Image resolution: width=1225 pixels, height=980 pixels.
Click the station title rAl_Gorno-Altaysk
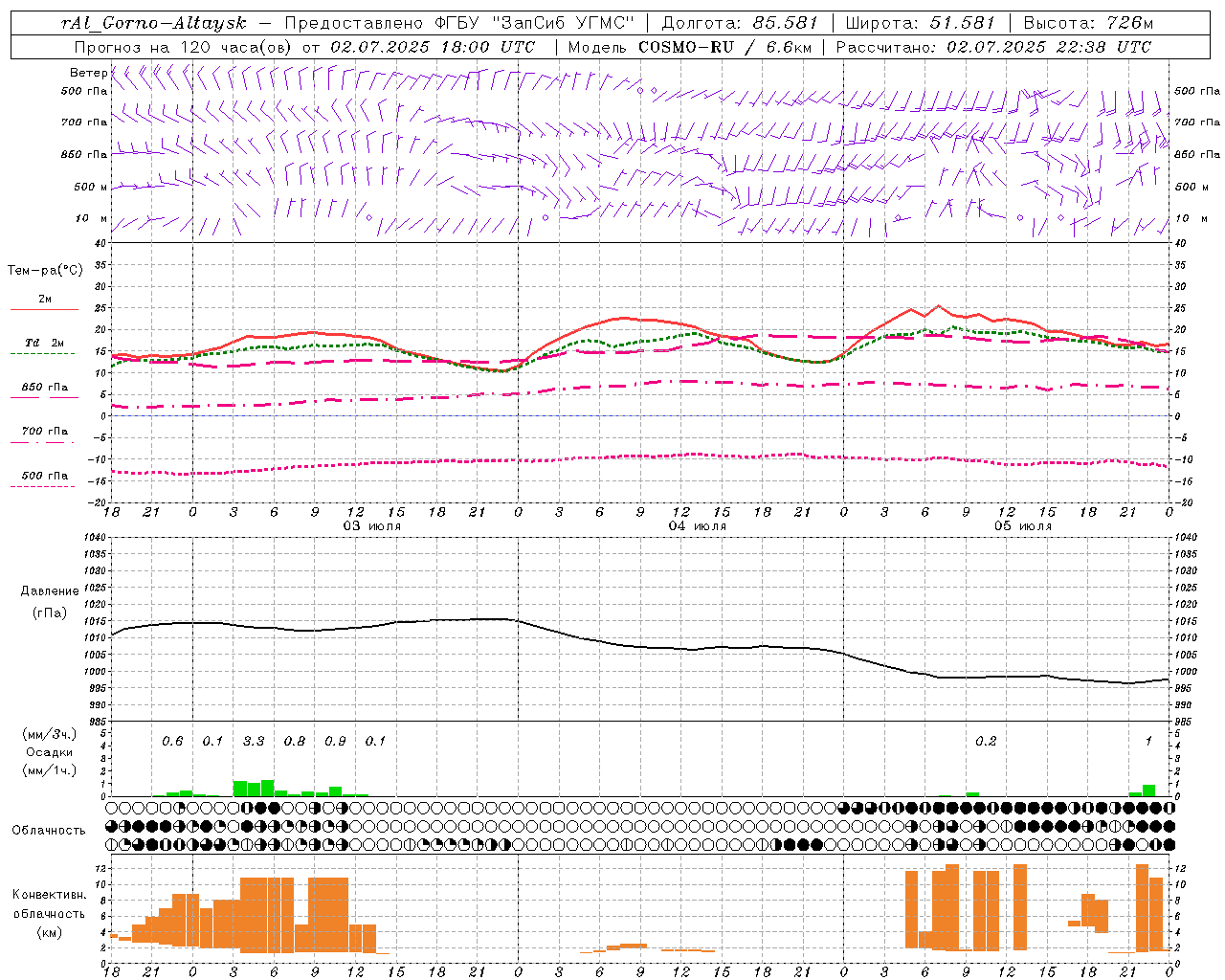coord(153,23)
